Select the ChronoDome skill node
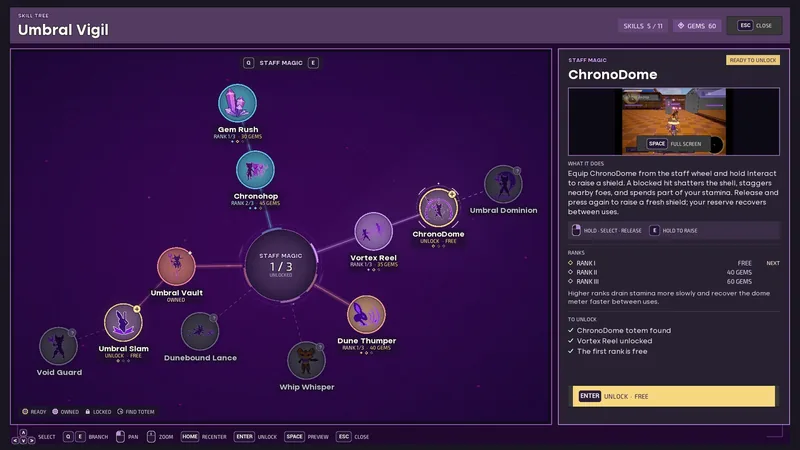The width and height of the screenshot is (800, 450). pos(438,208)
